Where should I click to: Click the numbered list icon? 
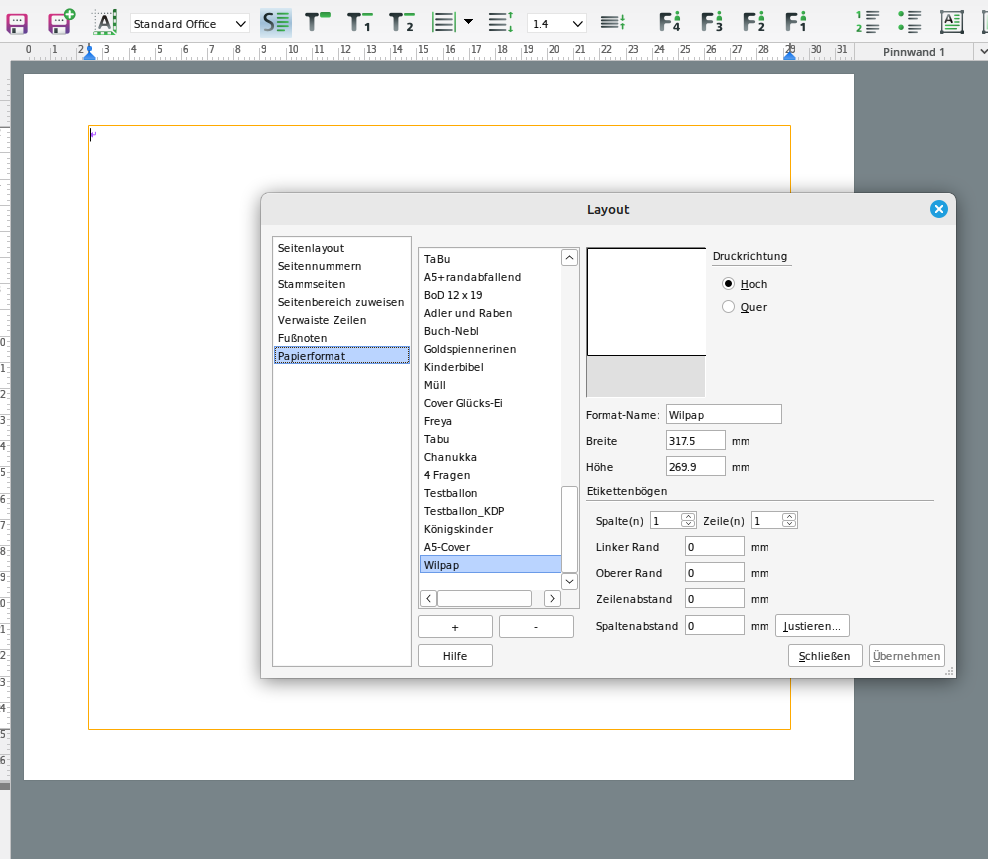pos(867,22)
